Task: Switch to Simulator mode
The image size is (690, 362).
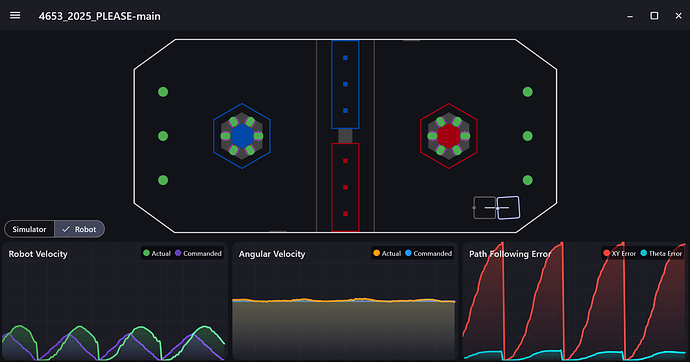Action: point(29,229)
